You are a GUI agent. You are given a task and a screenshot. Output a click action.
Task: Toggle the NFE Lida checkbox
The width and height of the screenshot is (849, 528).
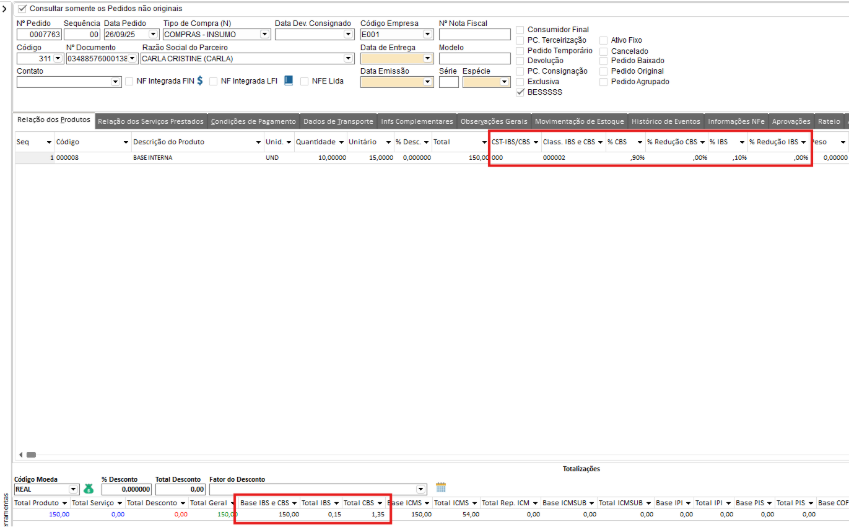click(305, 81)
